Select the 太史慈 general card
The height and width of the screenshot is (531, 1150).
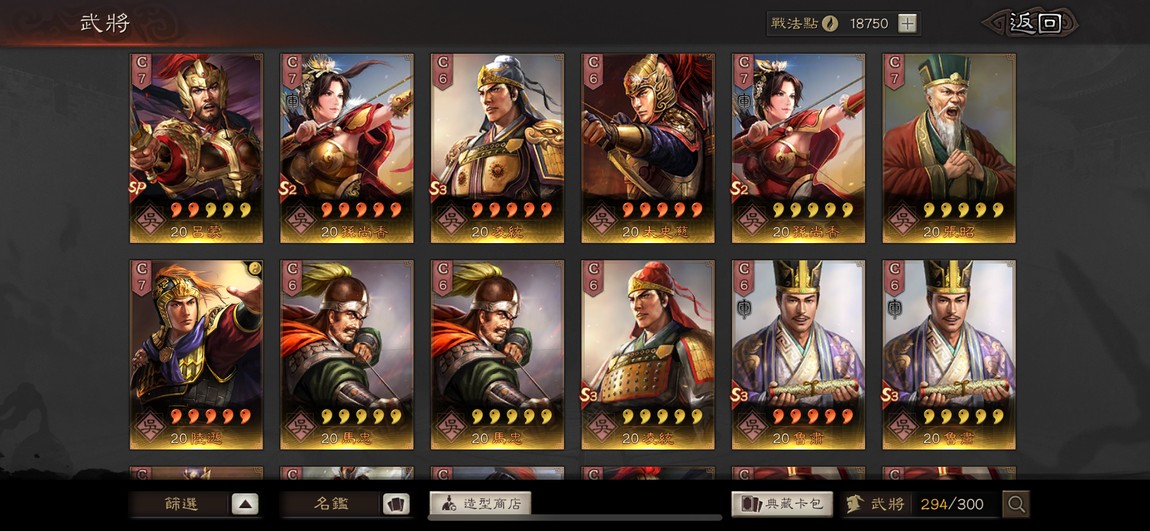click(648, 148)
